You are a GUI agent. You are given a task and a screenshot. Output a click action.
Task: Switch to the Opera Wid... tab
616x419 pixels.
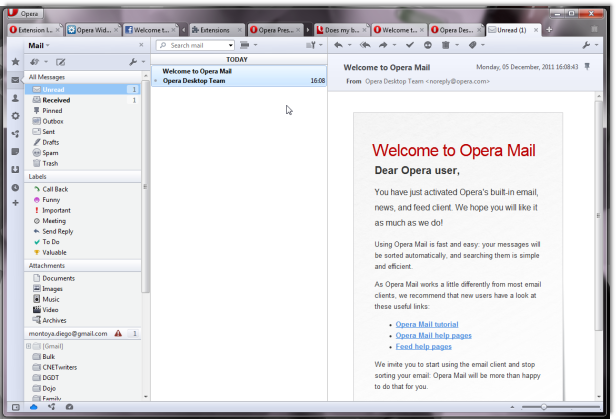point(92,30)
